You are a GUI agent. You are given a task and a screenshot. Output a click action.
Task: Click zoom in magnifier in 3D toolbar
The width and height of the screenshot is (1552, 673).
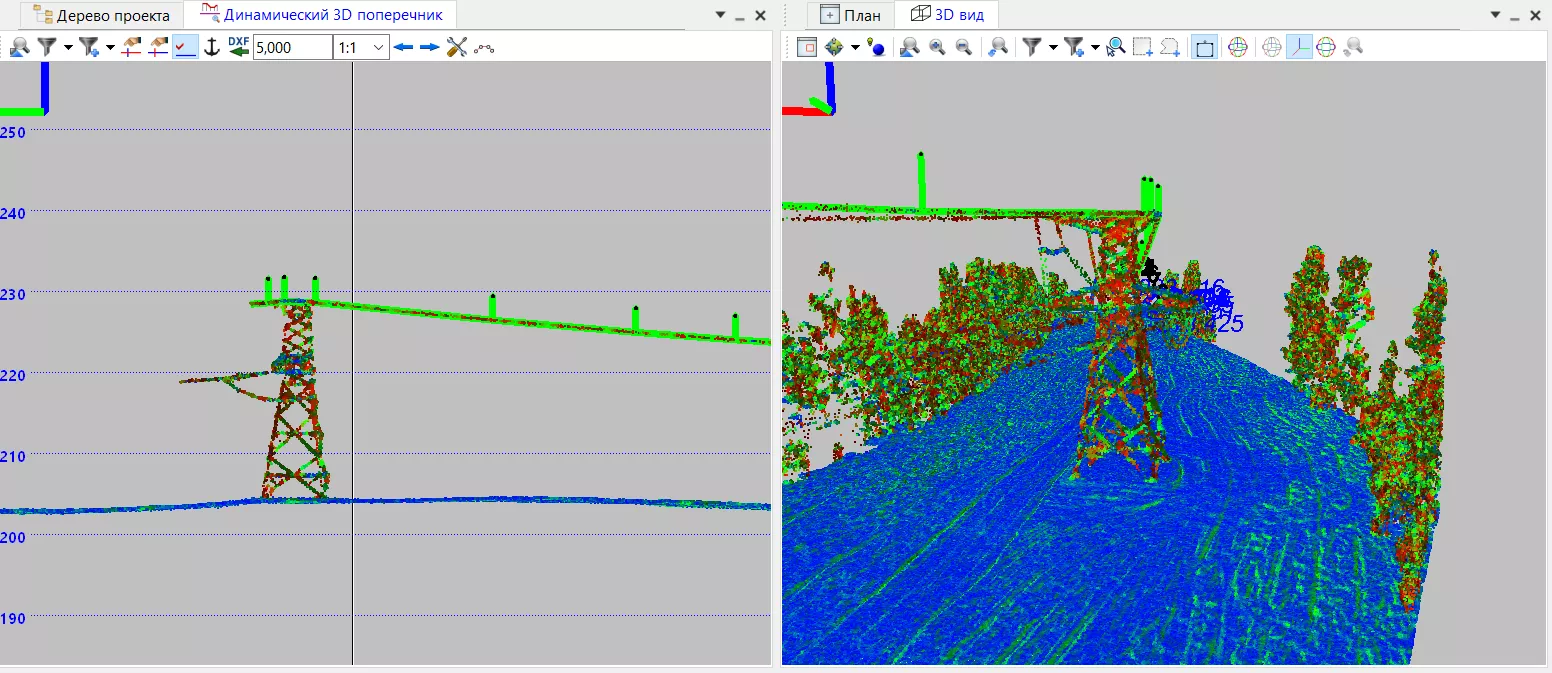pos(937,47)
